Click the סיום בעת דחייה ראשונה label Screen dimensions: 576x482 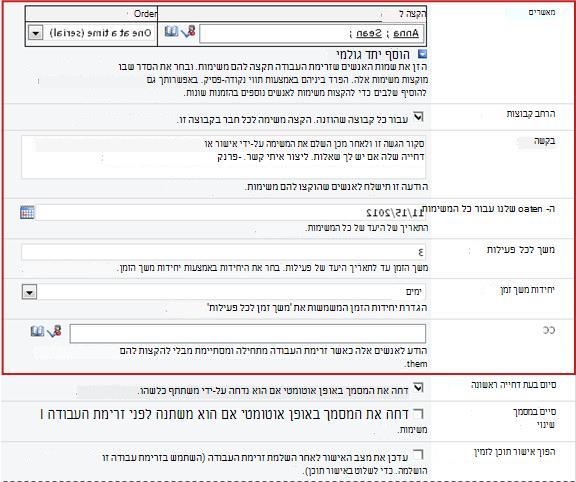click(514, 385)
